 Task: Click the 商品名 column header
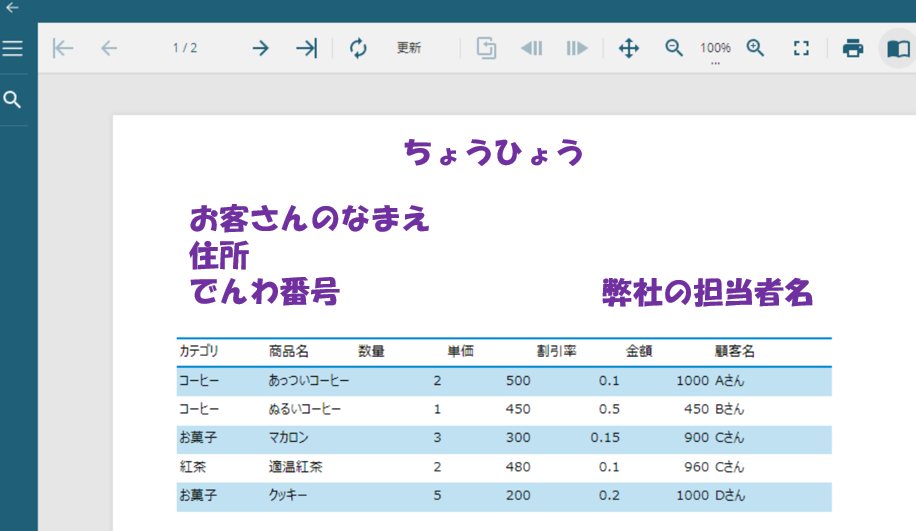click(289, 352)
